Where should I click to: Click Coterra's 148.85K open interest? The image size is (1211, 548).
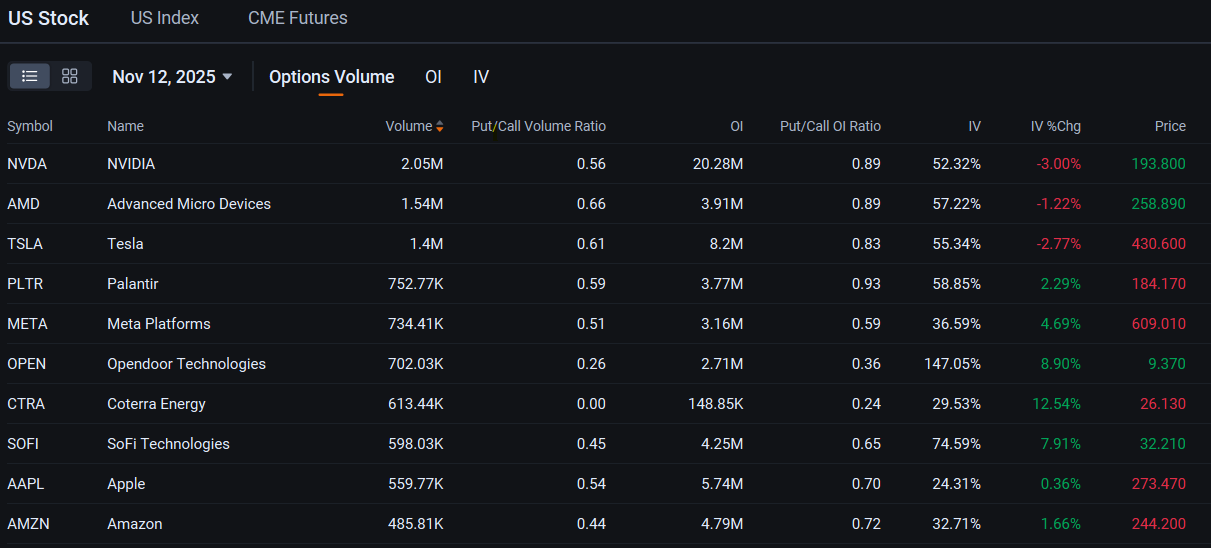714,404
